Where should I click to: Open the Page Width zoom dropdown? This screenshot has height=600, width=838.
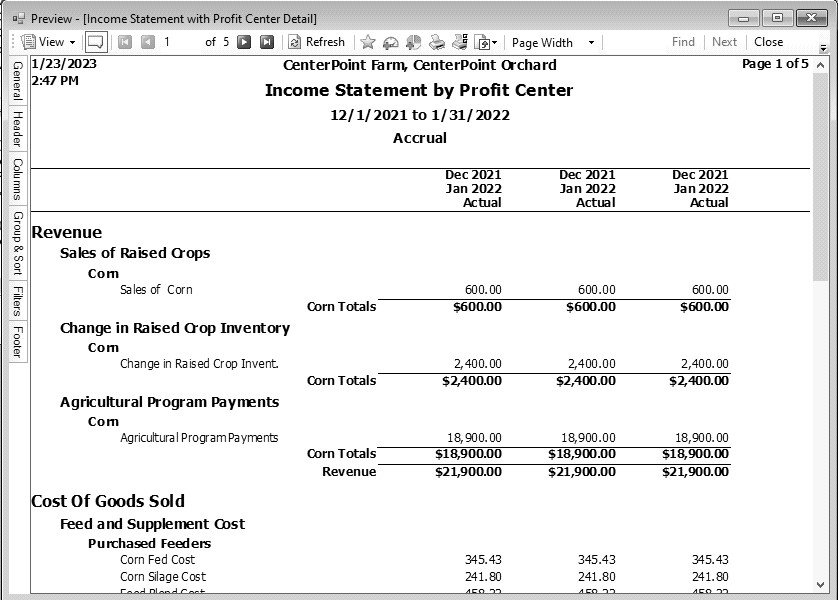point(552,42)
